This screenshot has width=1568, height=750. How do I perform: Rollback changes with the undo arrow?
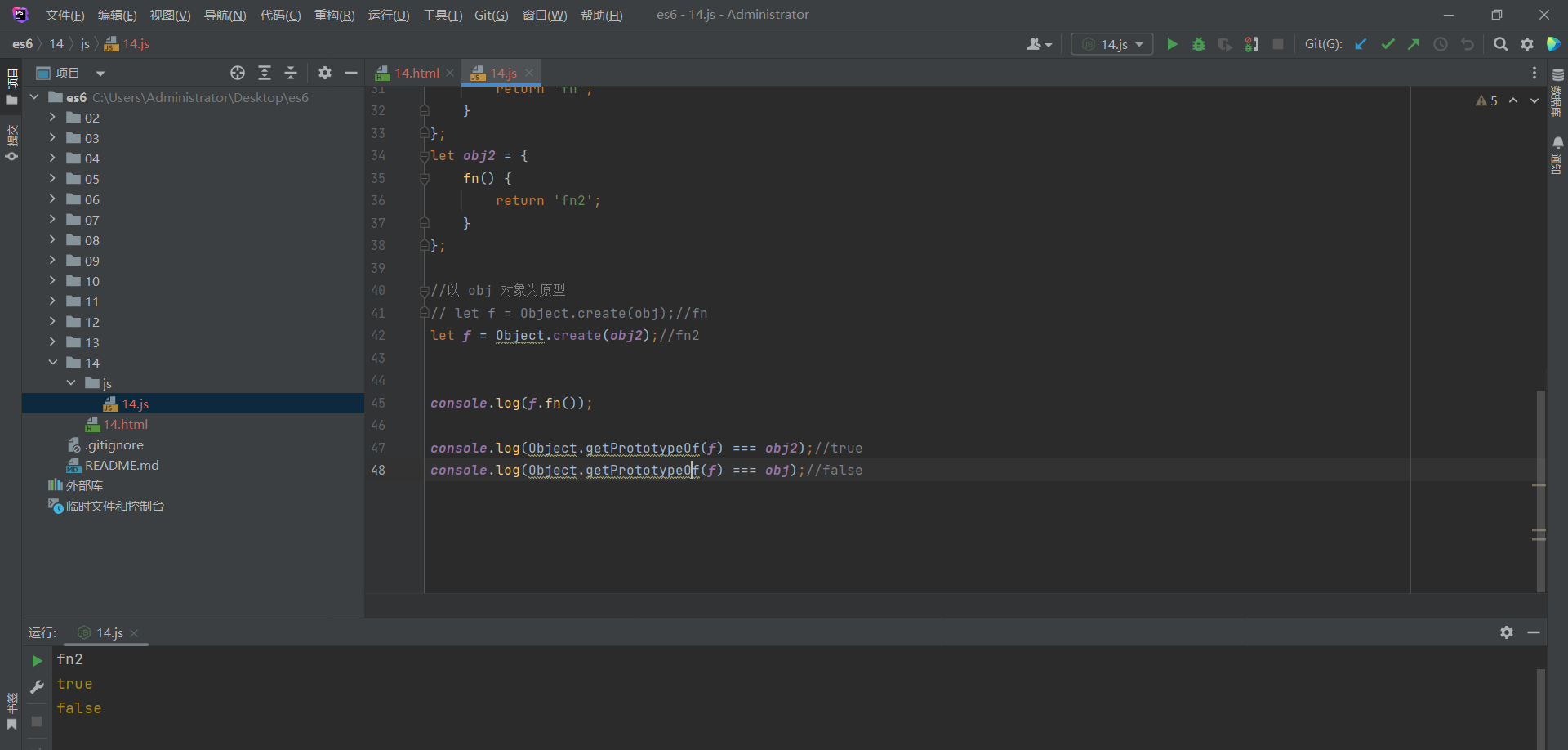pyautogui.click(x=1468, y=44)
